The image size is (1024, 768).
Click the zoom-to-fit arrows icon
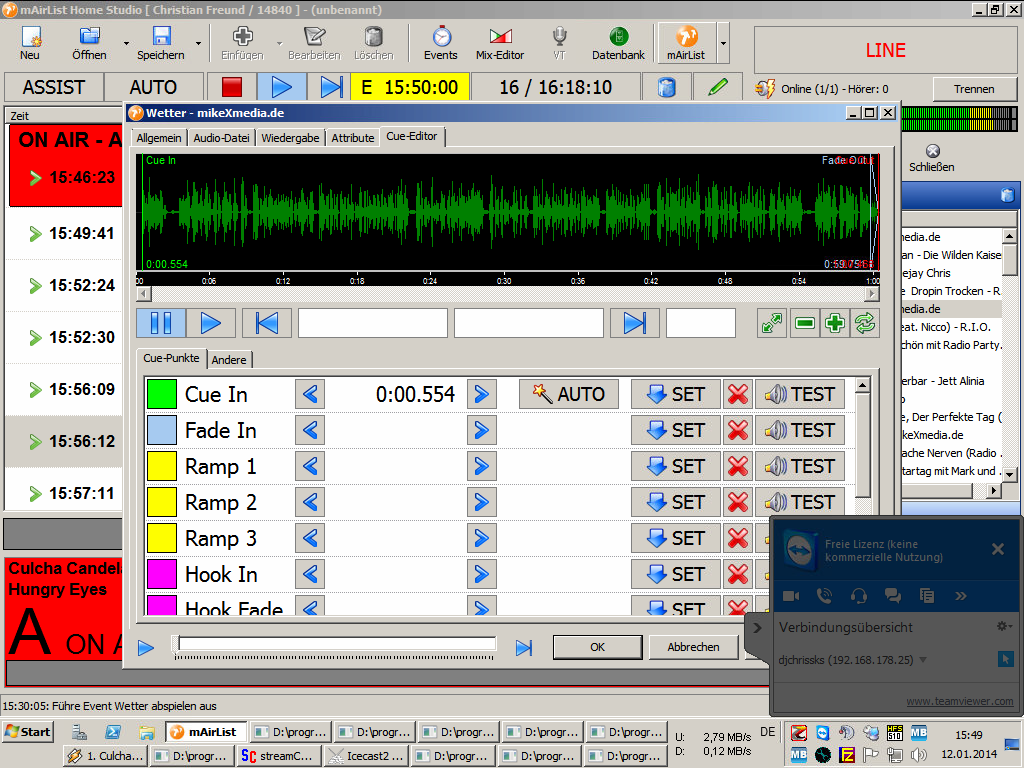point(772,323)
